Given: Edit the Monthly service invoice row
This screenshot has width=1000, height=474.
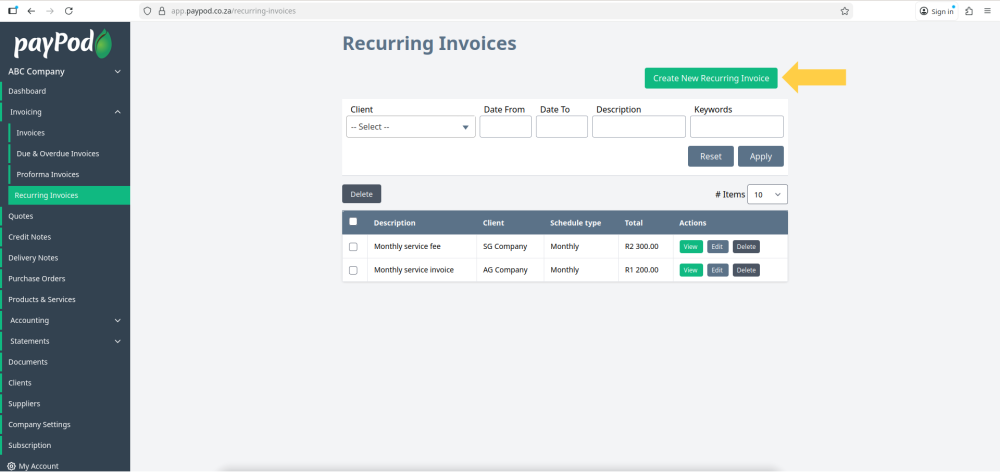Looking at the screenshot, I should click(x=717, y=270).
